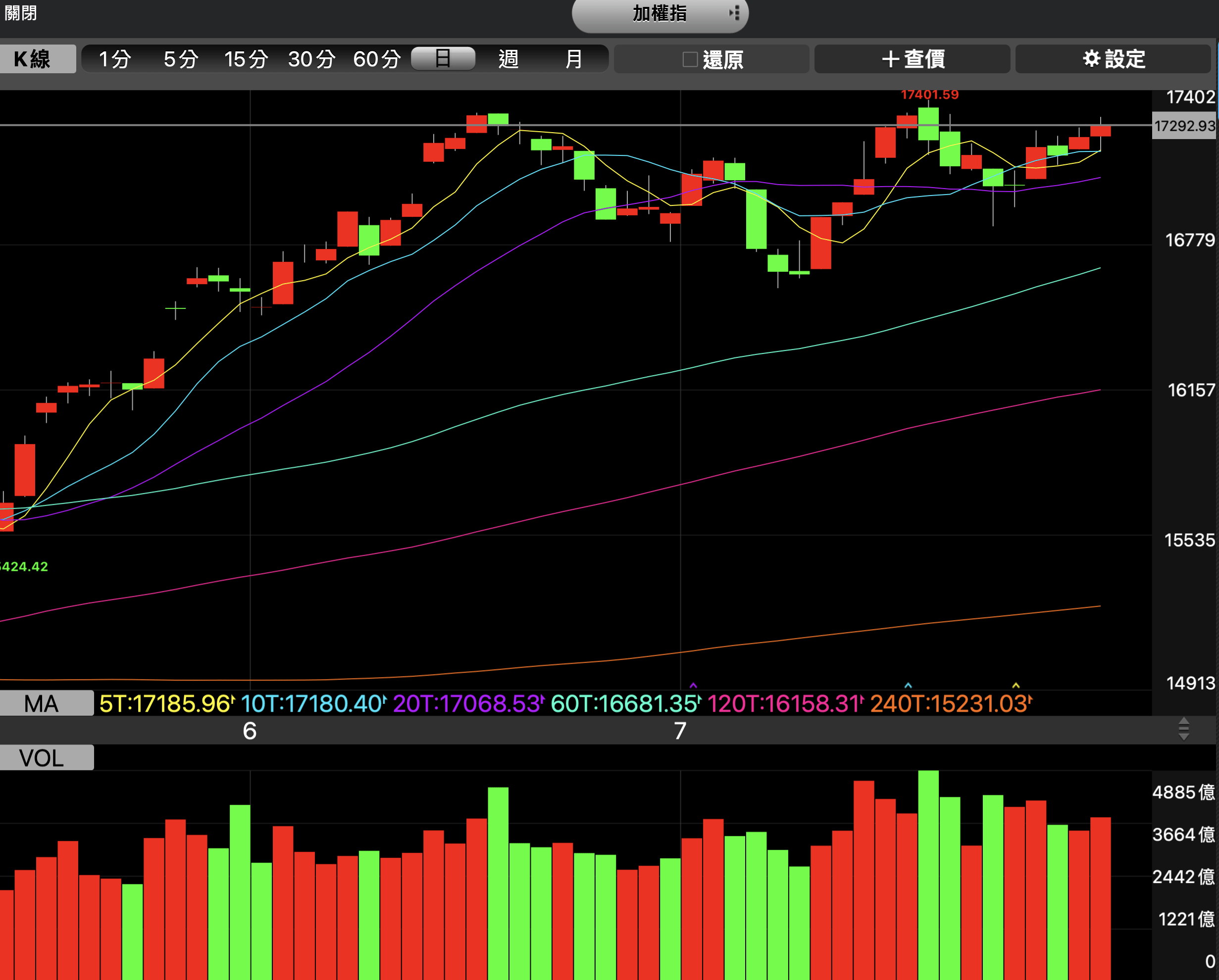Click the 查價 price lookup button
The width and height of the screenshot is (1219, 980).
click(x=912, y=59)
